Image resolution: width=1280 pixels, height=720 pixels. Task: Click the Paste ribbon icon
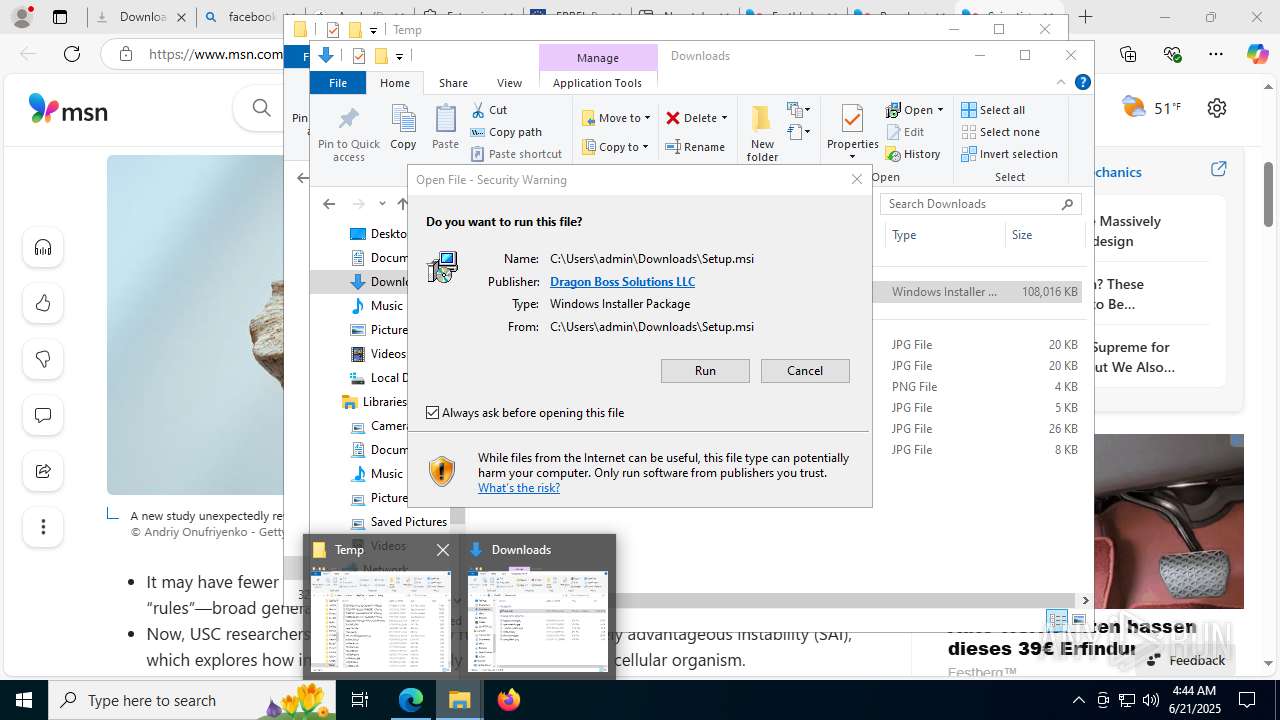coord(445,120)
